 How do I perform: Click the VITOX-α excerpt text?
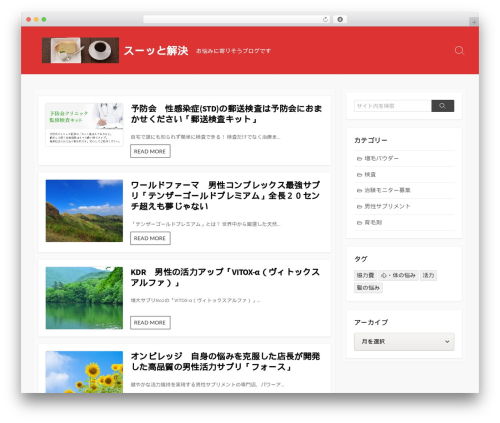pos(195,300)
